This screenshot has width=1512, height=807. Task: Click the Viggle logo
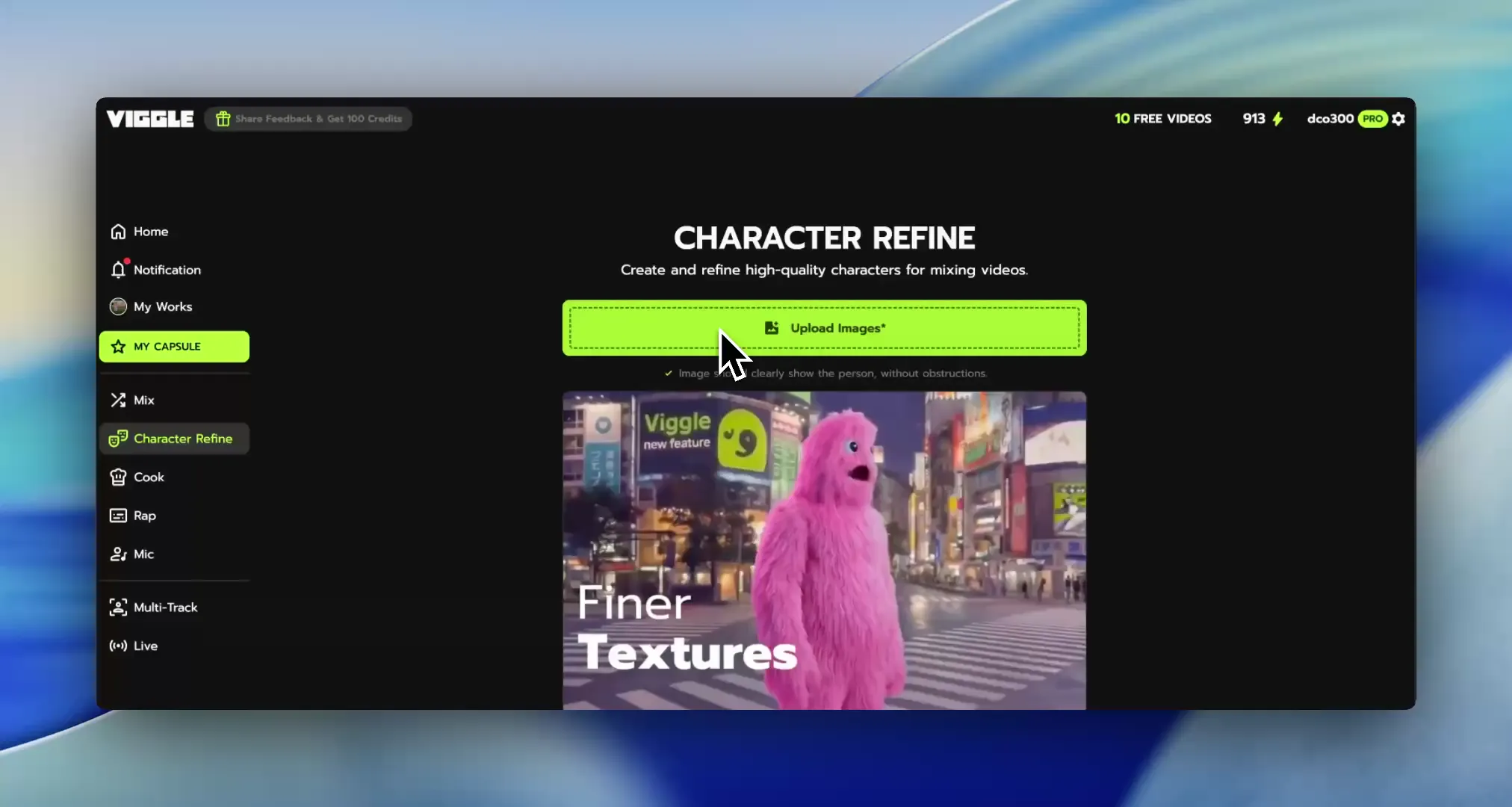(150, 119)
